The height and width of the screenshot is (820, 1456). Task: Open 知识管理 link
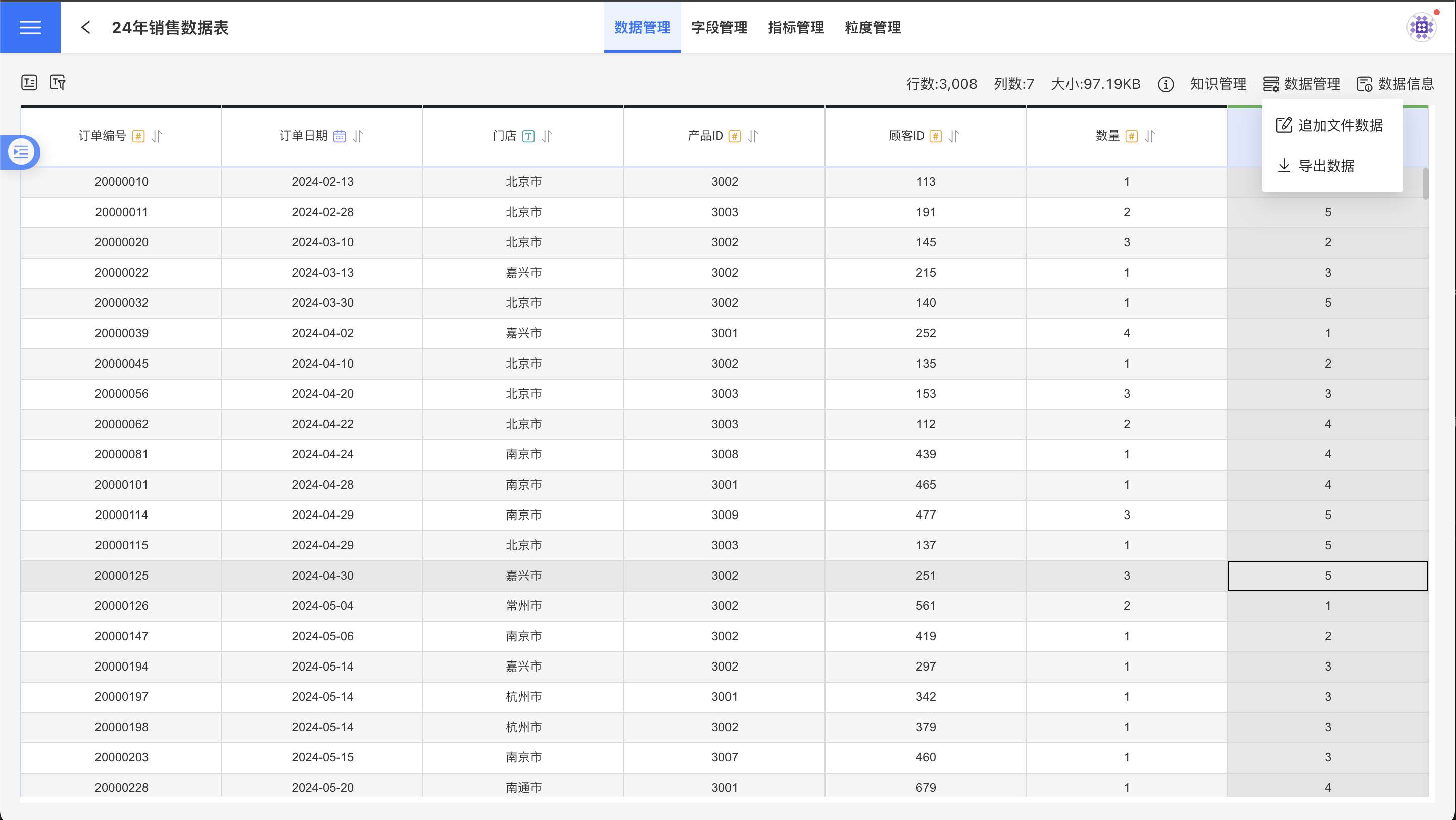point(1218,84)
